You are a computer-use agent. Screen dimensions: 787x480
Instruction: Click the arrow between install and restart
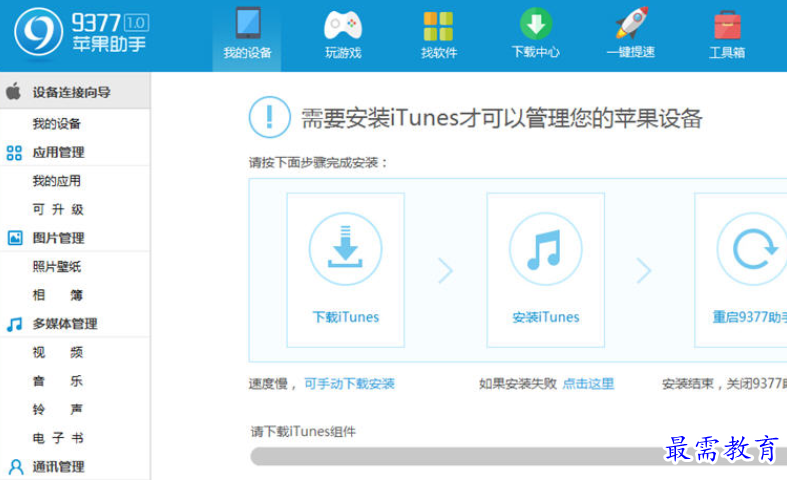(644, 271)
